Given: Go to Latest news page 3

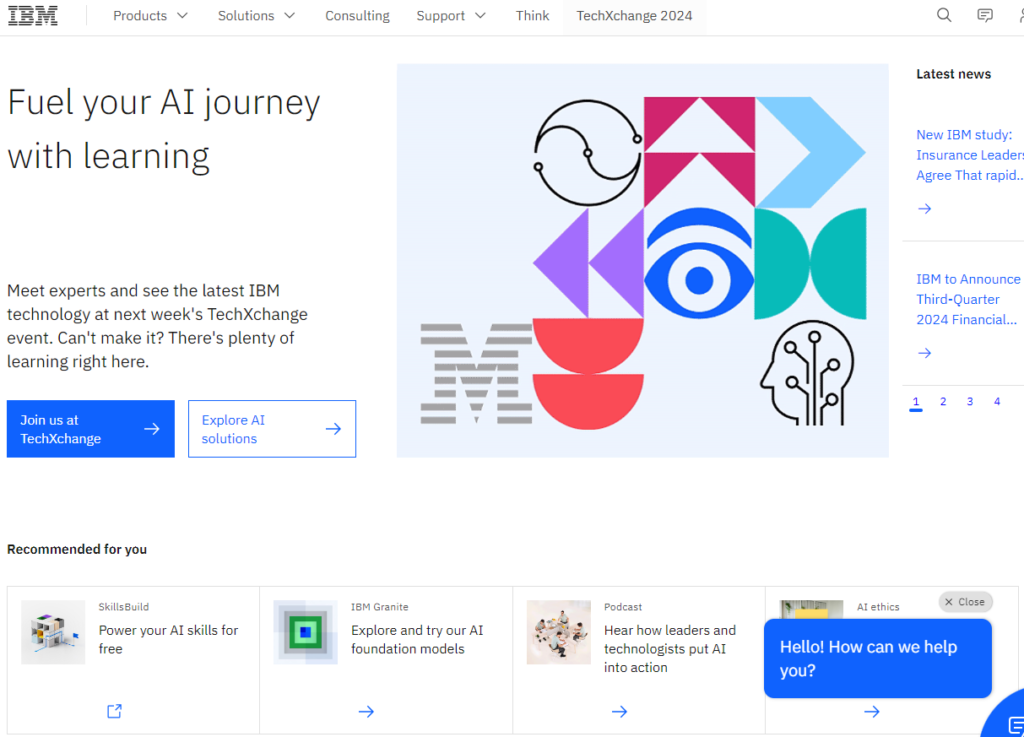Looking at the screenshot, I should coord(970,401).
